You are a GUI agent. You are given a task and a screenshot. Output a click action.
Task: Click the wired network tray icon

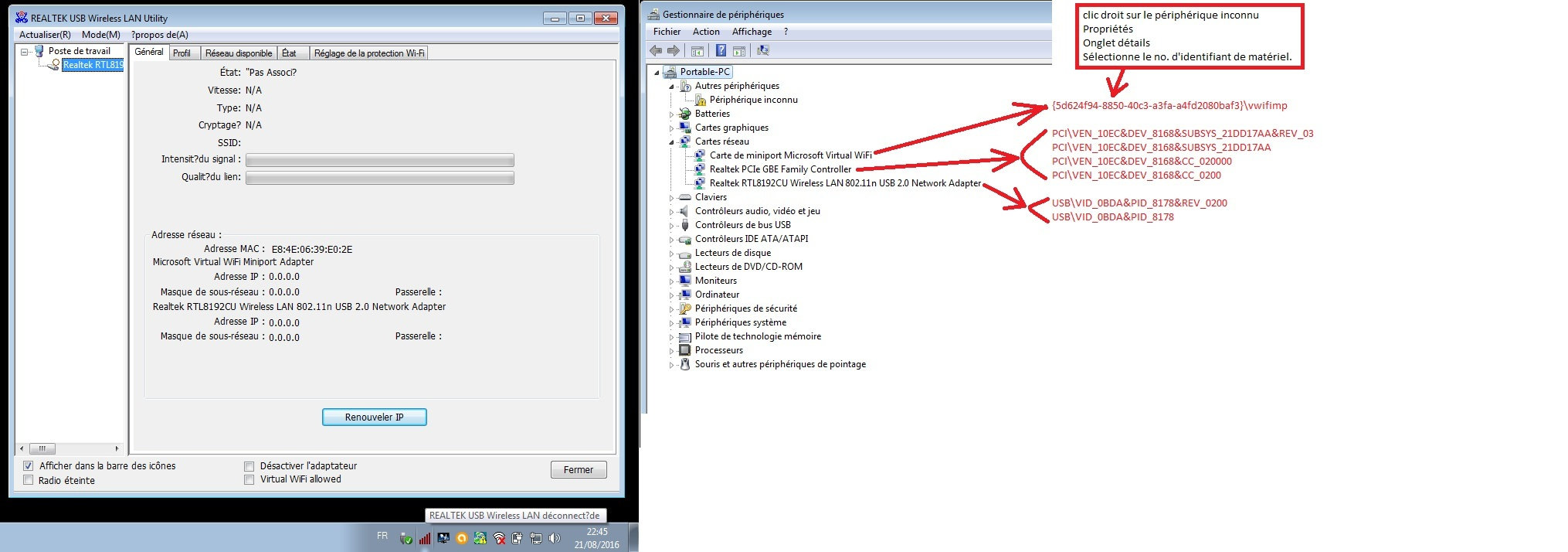pos(536,538)
